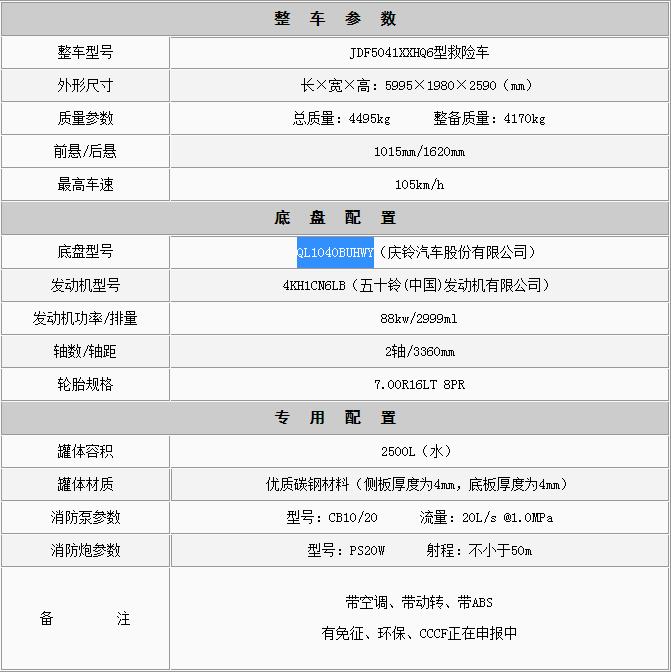Select the tire spec 7.00R16LT 8PR

[x=419, y=385]
